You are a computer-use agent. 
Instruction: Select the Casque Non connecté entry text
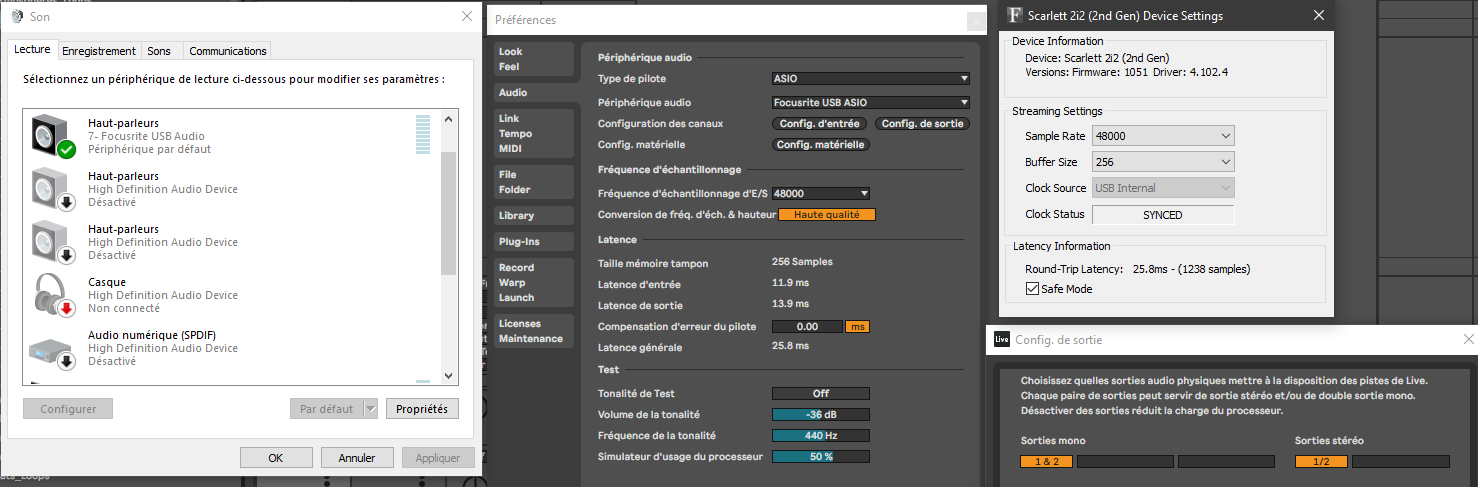(162, 295)
